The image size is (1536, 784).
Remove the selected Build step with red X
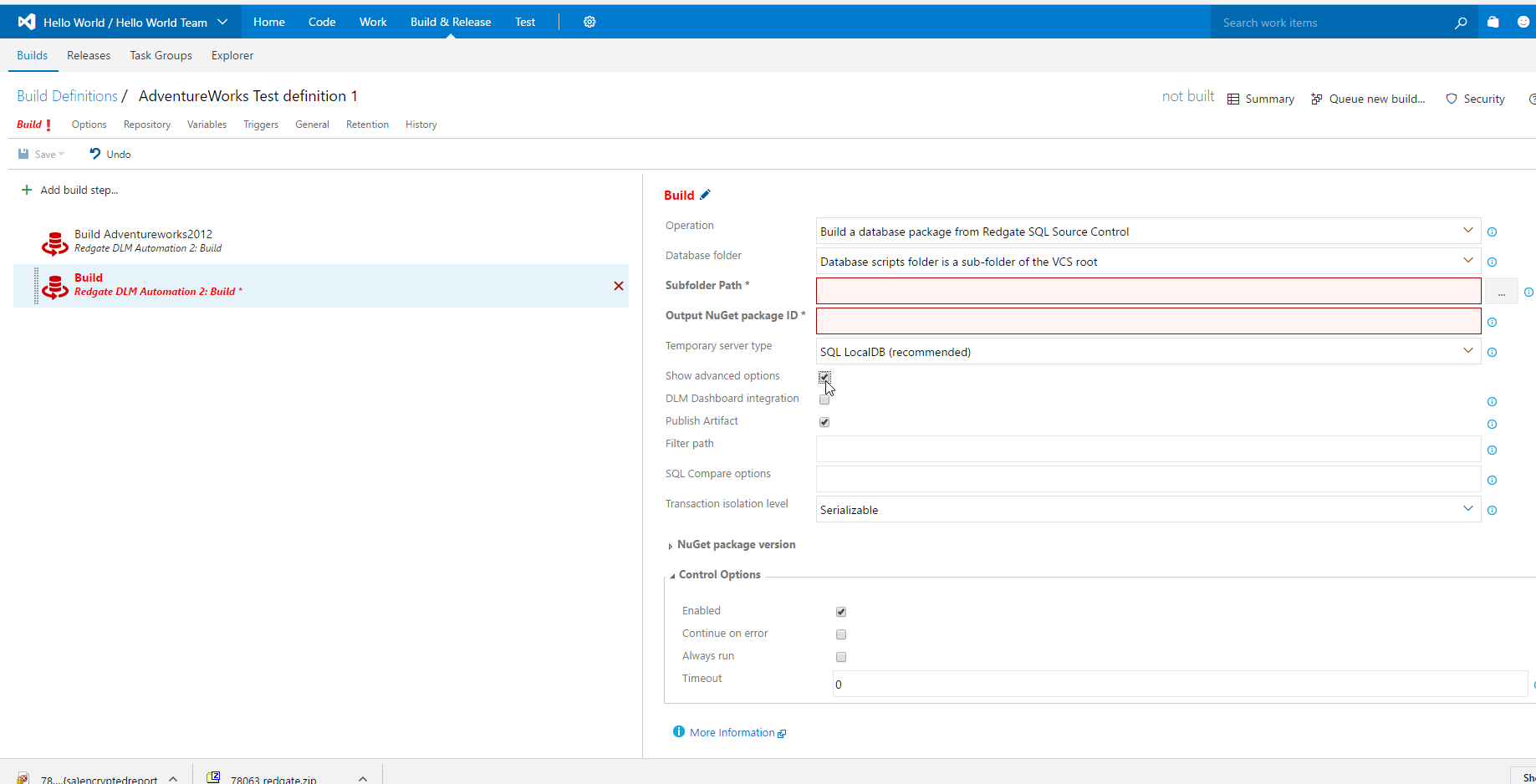click(619, 286)
